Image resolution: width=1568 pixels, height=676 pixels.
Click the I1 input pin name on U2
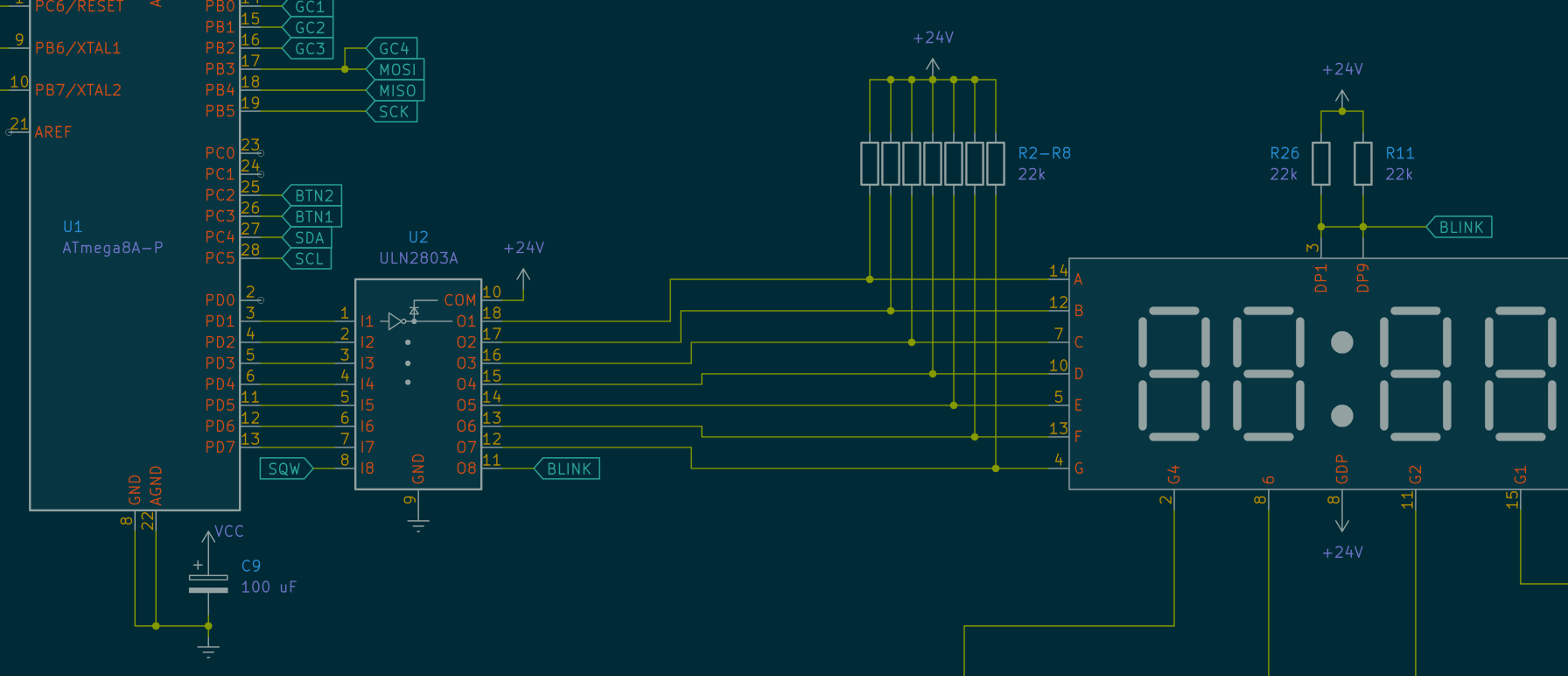(367, 321)
